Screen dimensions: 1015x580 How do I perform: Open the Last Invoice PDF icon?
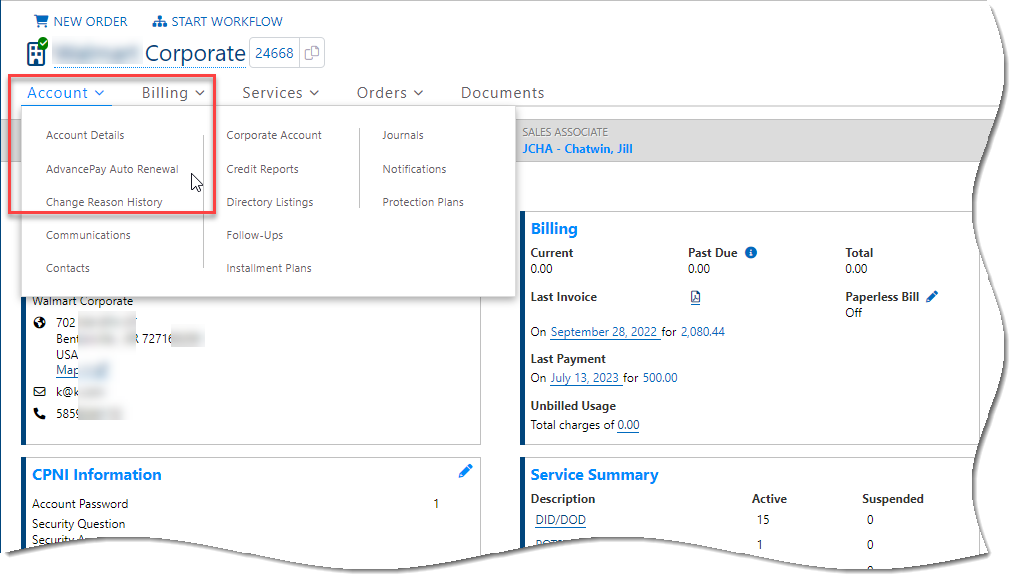693,296
